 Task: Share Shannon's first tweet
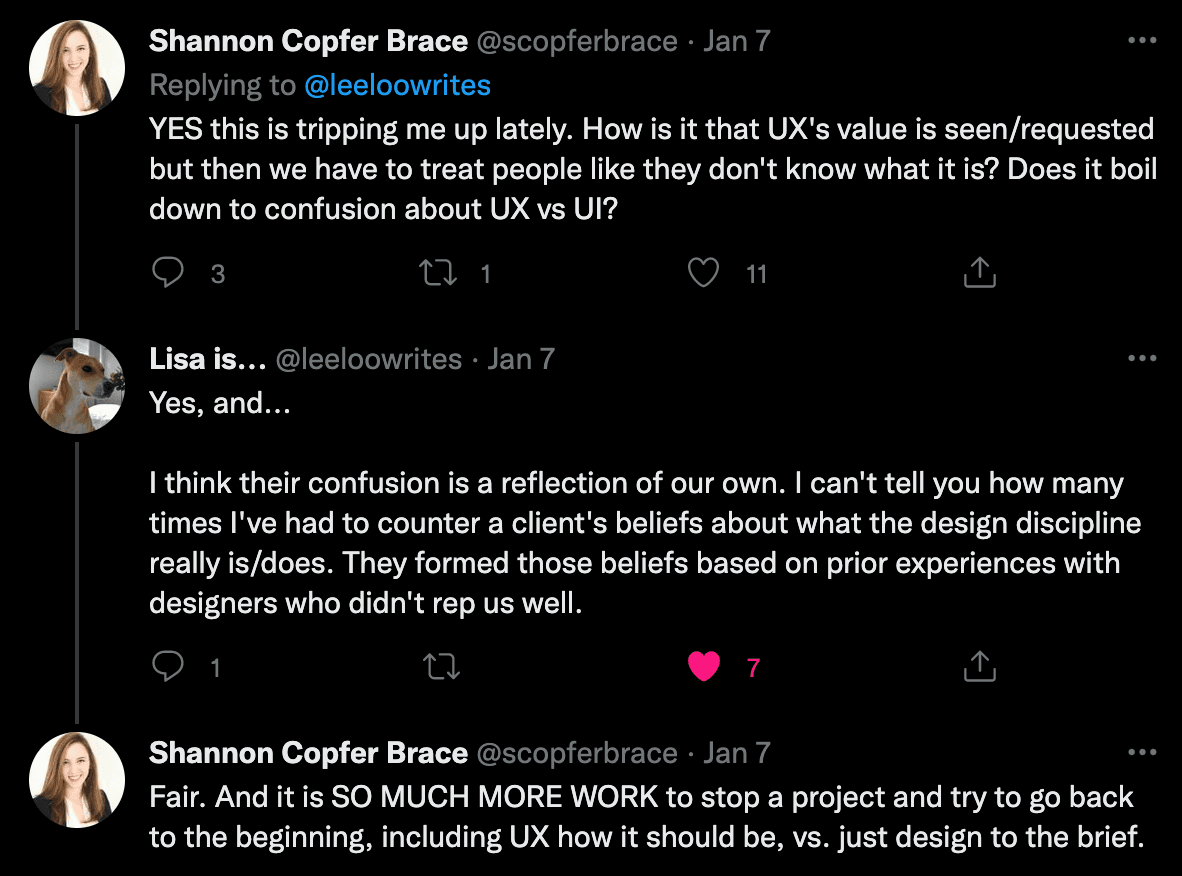(979, 272)
